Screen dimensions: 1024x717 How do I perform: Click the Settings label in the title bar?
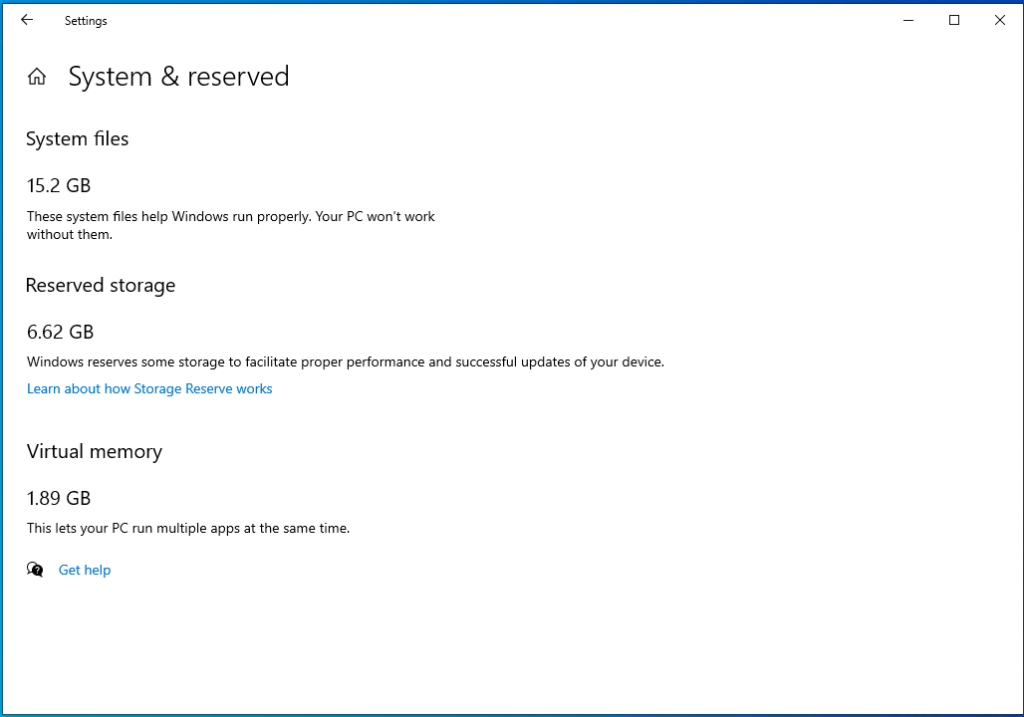[85, 20]
